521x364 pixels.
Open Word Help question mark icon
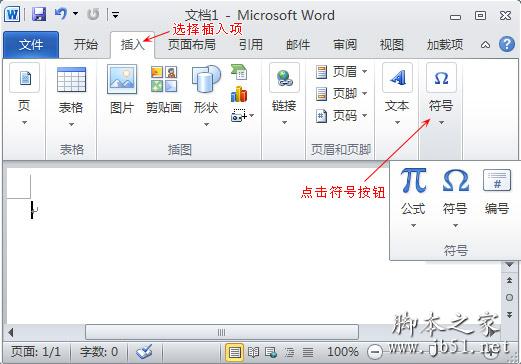click(x=507, y=44)
